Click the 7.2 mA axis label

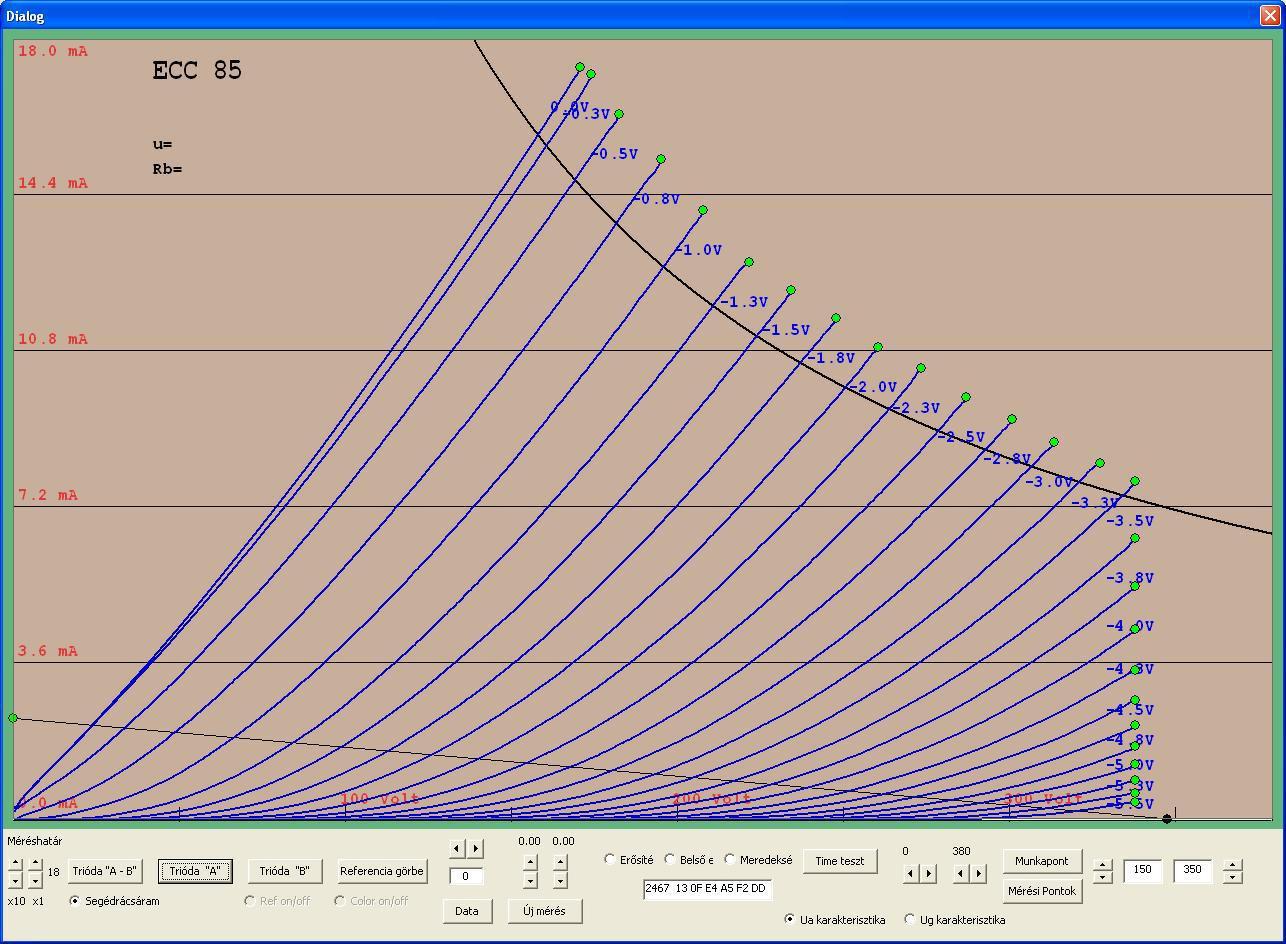tap(48, 495)
